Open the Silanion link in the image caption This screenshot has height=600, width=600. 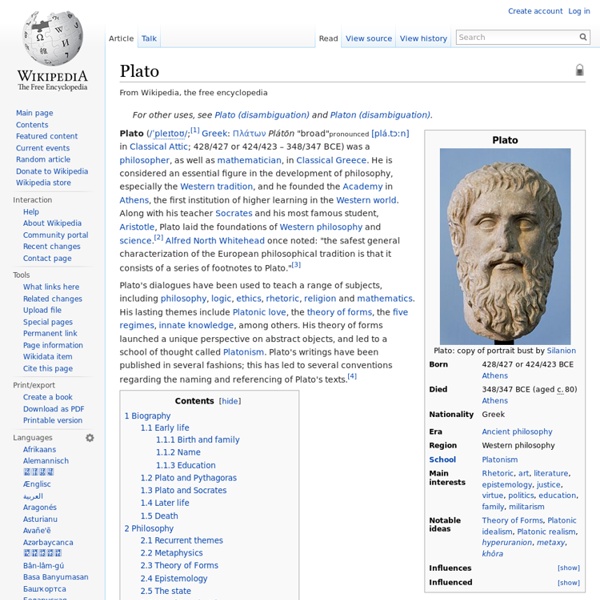pos(561,351)
